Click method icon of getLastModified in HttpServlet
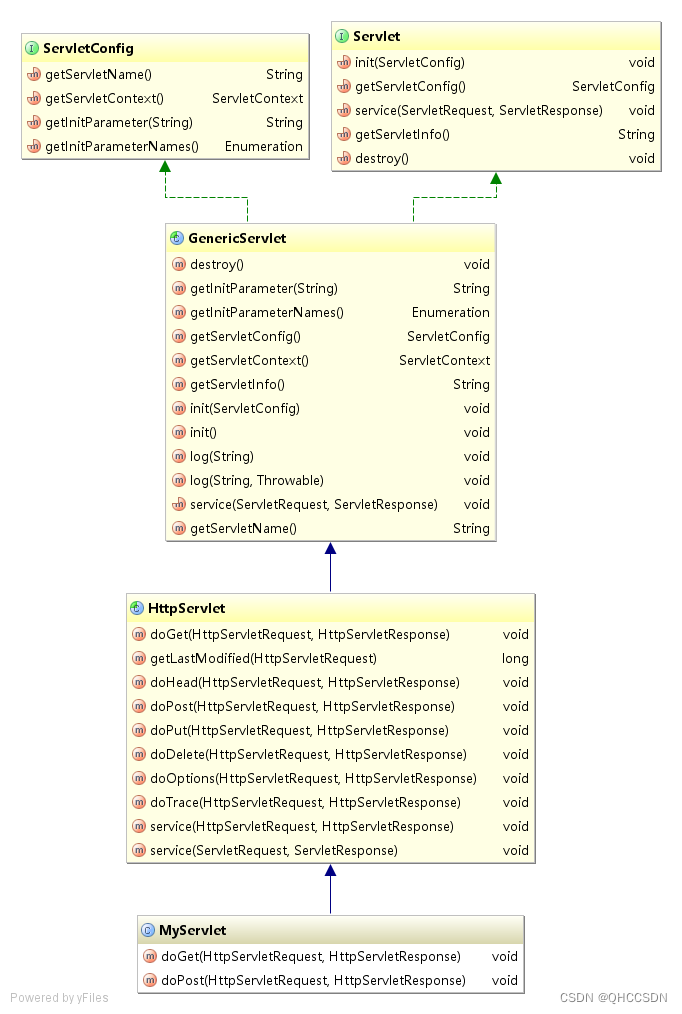Screen dimensions: 682x1014 coord(139,658)
